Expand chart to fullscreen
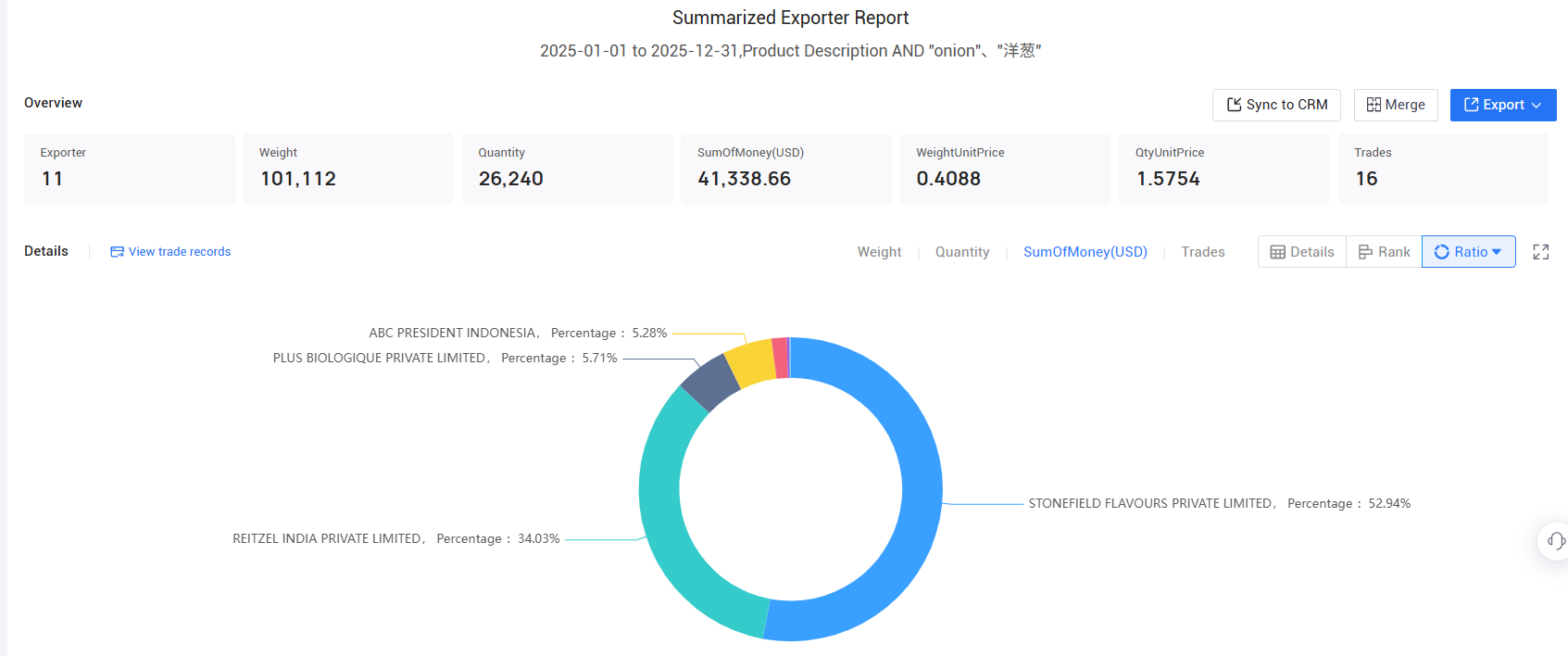The height and width of the screenshot is (656, 1568). tap(1541, 252)
